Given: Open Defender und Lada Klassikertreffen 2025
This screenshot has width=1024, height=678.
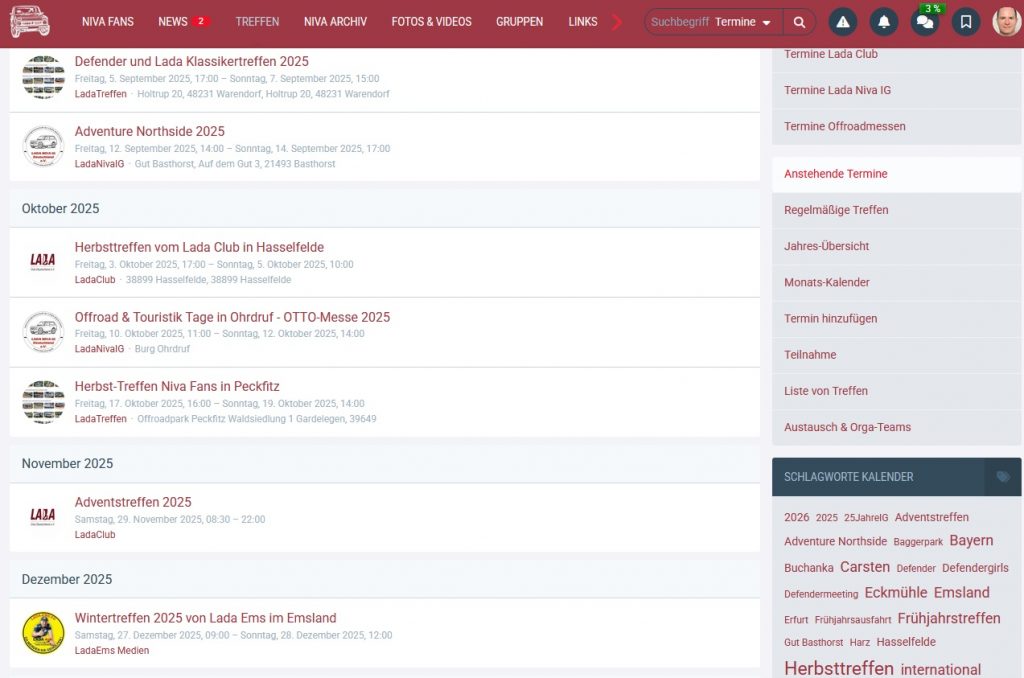Looking at the screenshot, I should pyautogui.click(x=191, y=61).
